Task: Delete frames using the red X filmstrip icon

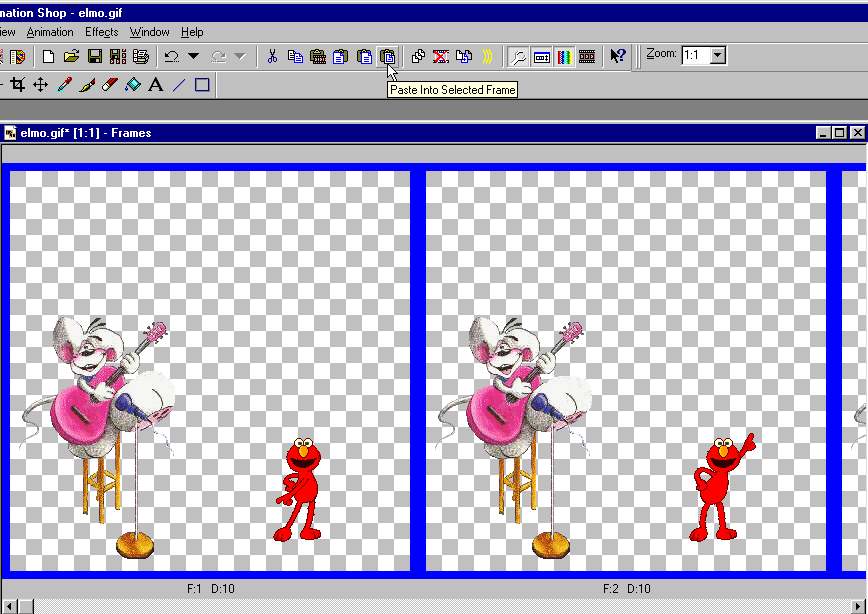Action: [x=441, y=56]
